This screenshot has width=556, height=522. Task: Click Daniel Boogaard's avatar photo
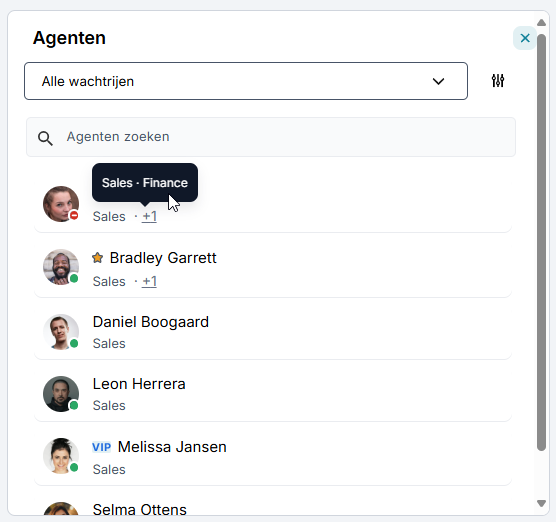coord(61,332)
